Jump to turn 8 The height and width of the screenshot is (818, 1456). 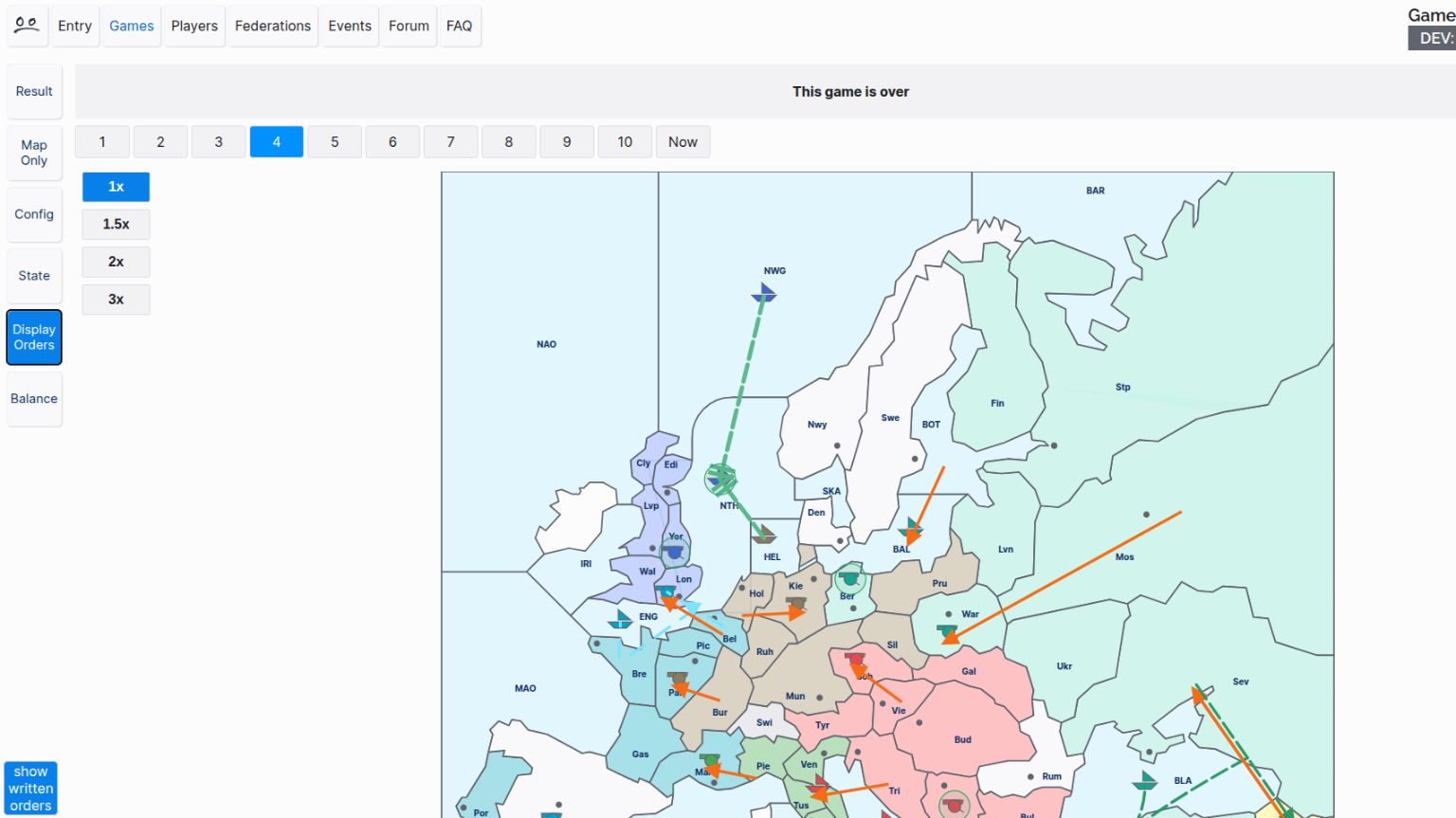tap(509, 142)
